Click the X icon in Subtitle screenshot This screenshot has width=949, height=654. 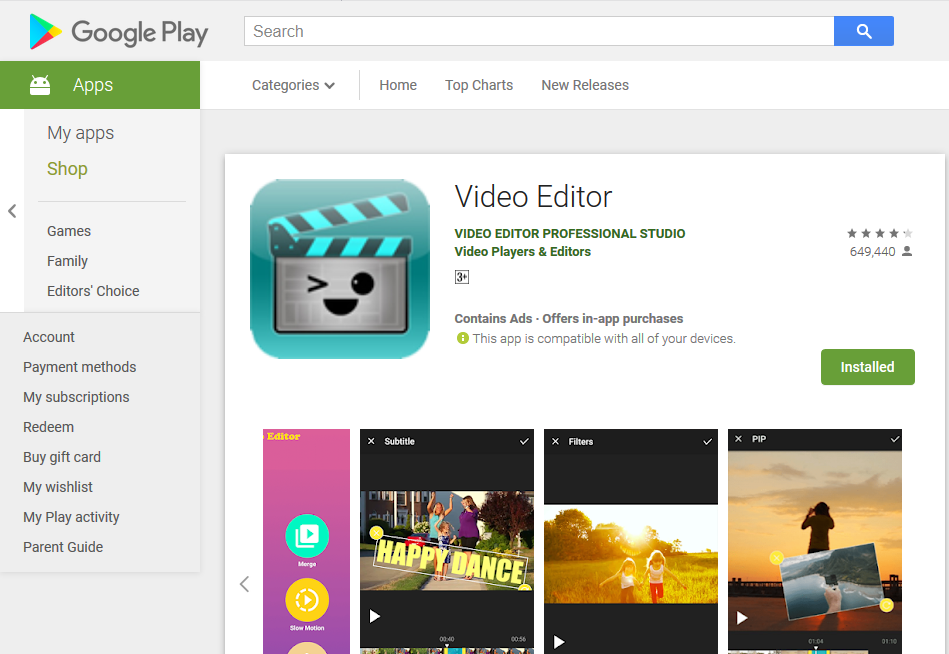point(372,441)
